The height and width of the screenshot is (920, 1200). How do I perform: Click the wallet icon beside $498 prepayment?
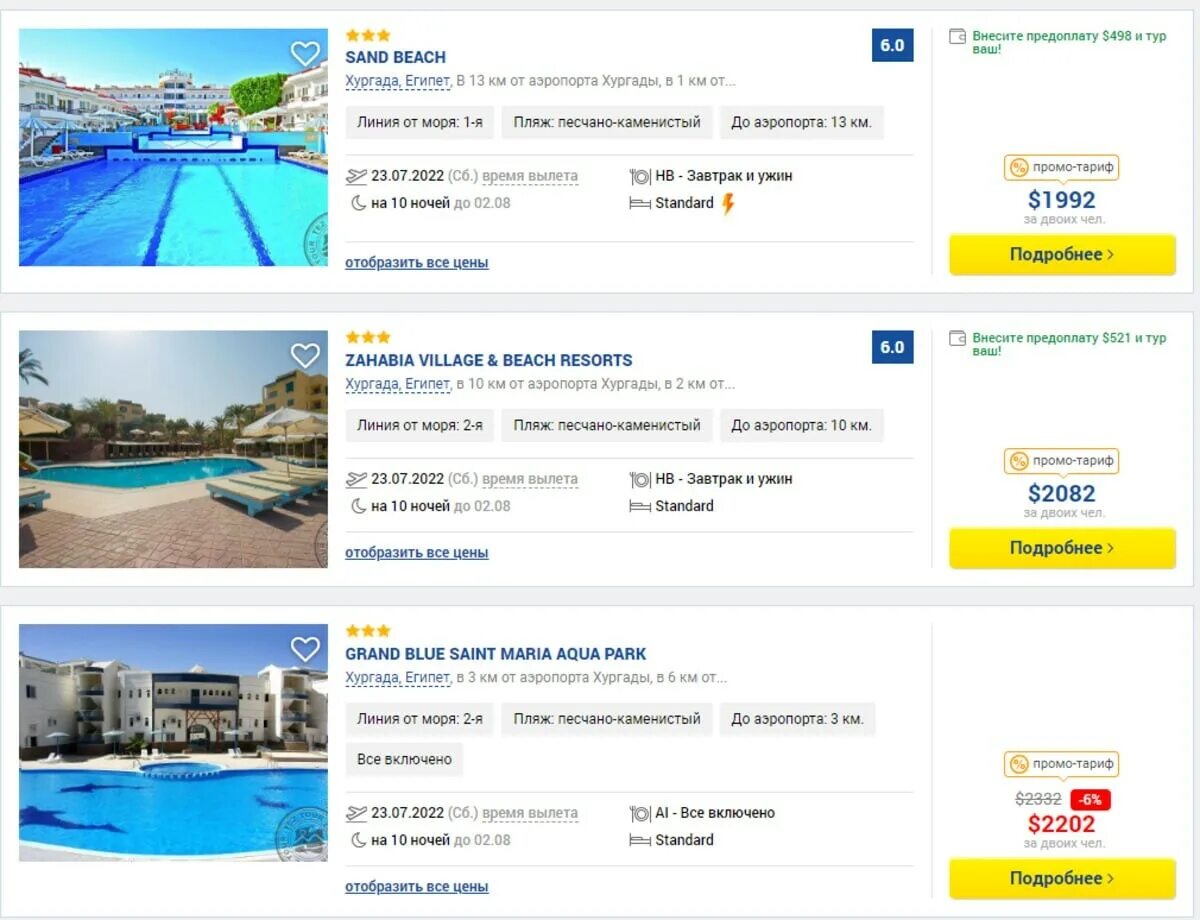tap(957, 36)
